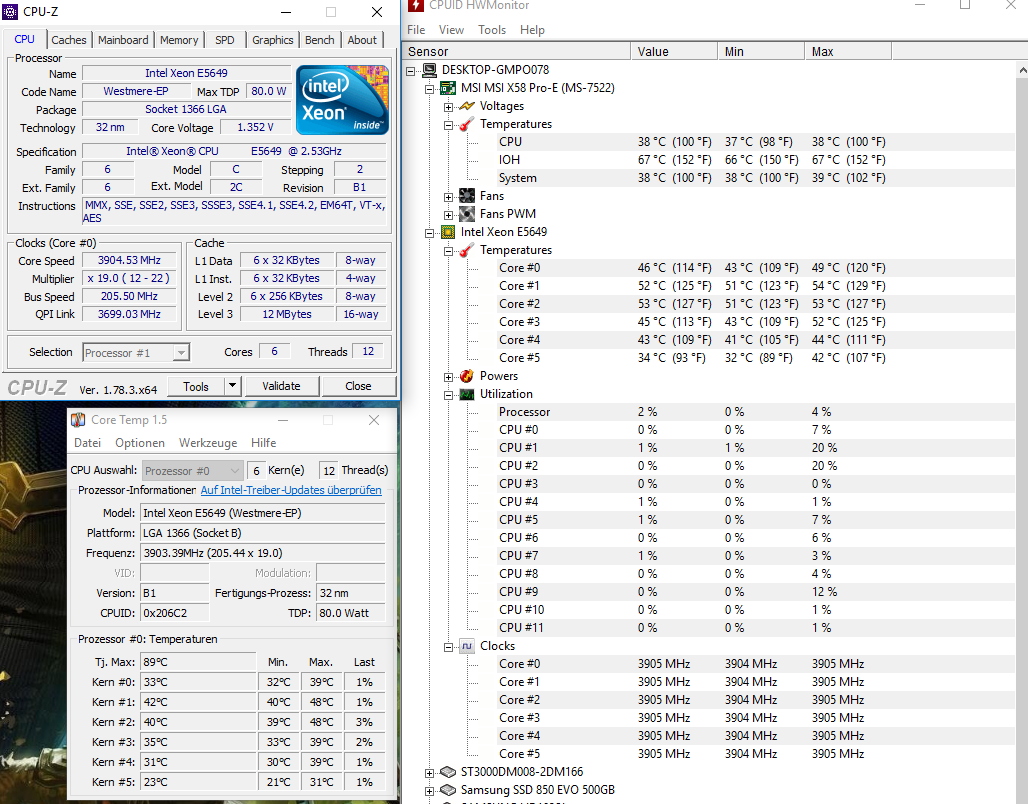The image size is (1028, 804).
Task: Click the Intel Xeon inside logo
Action: [x=342, y=100]
